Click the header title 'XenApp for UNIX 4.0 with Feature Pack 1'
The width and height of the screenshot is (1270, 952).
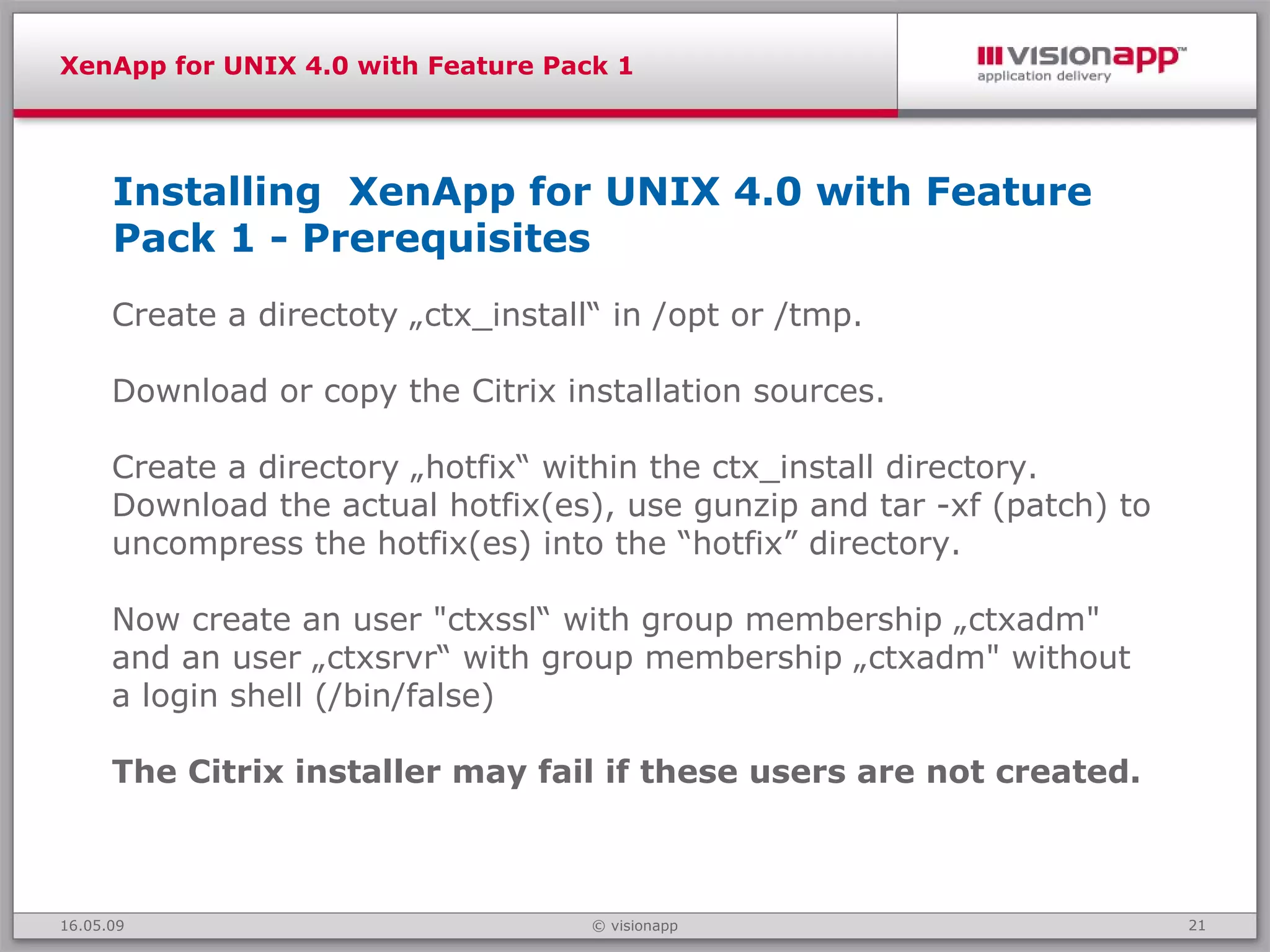346,66
